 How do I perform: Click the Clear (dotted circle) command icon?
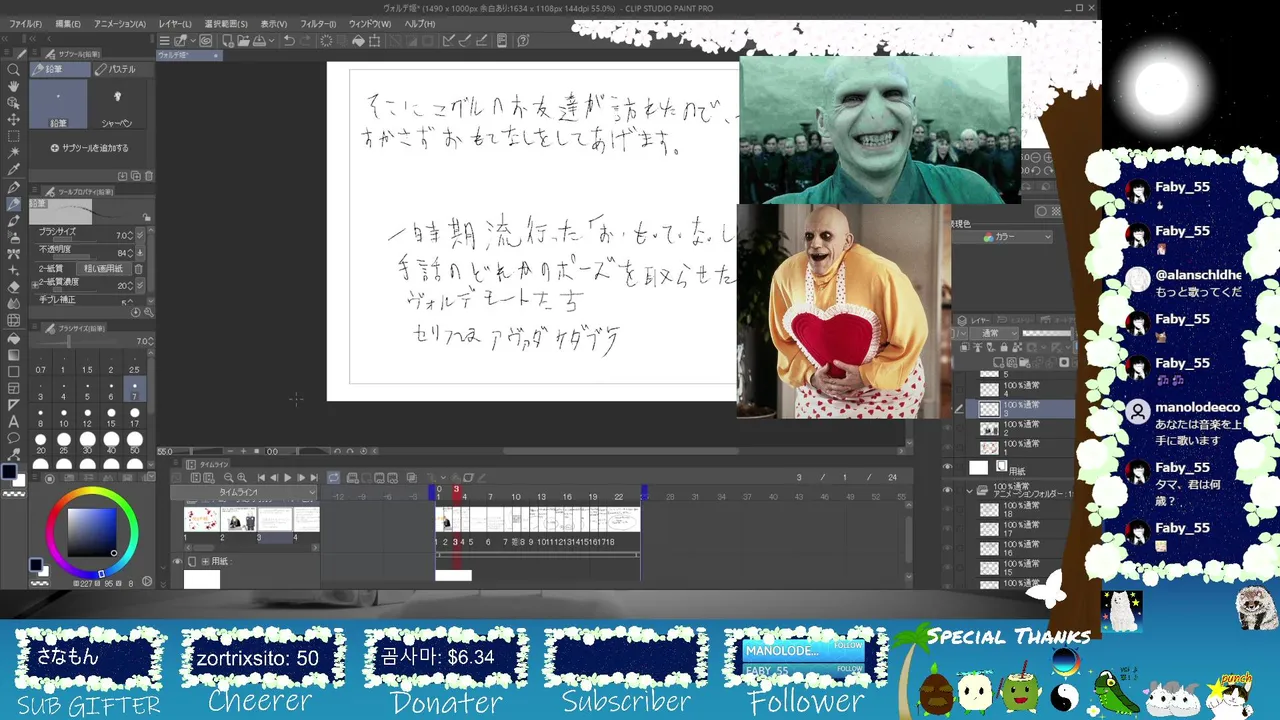pos(326,41)
